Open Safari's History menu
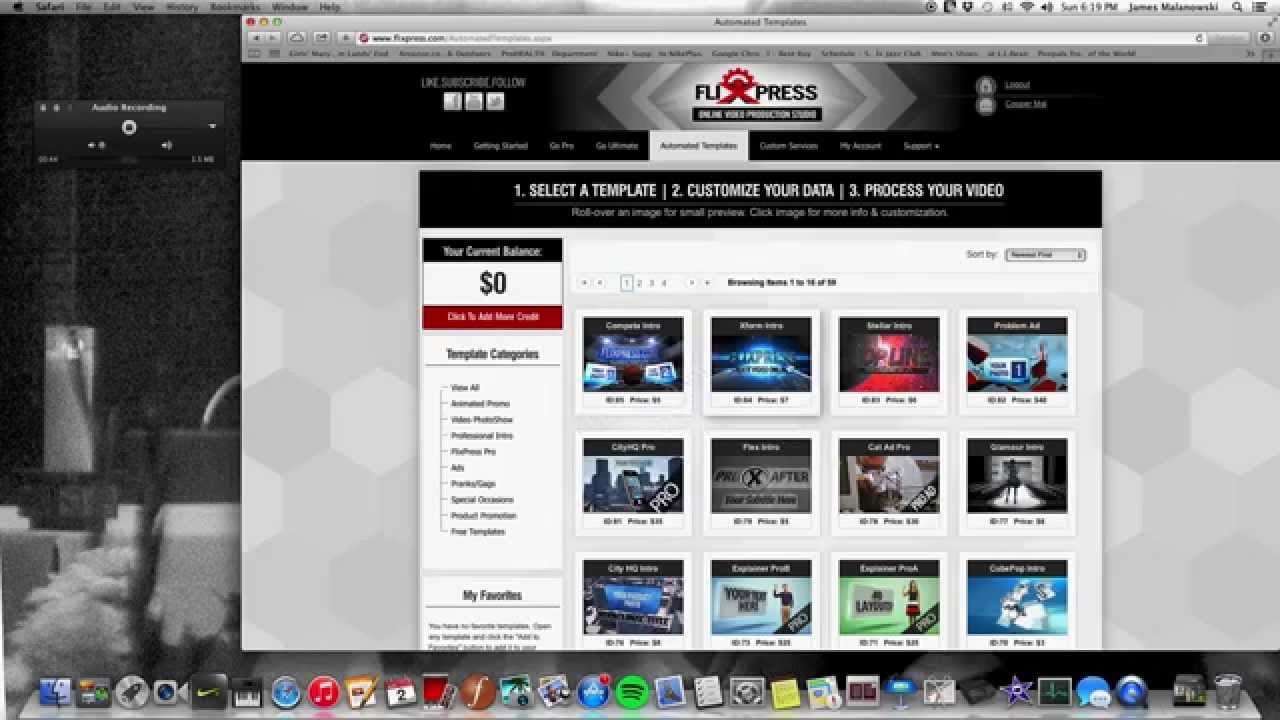Image resolution: width=1280 pixels, height=720 pixels. (181, 7)
